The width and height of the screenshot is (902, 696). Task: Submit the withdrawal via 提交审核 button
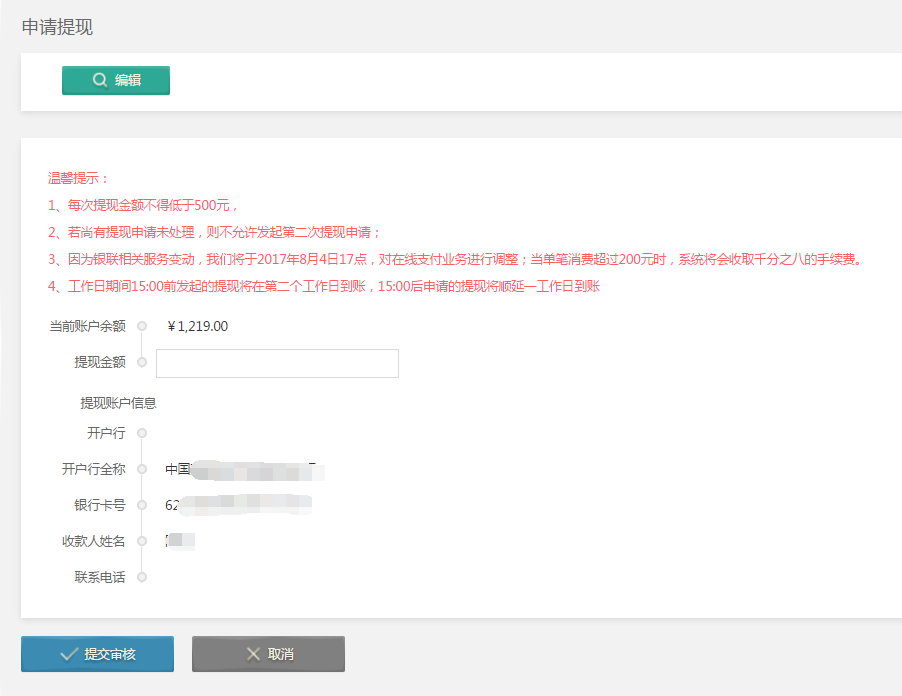coord(97,654)
